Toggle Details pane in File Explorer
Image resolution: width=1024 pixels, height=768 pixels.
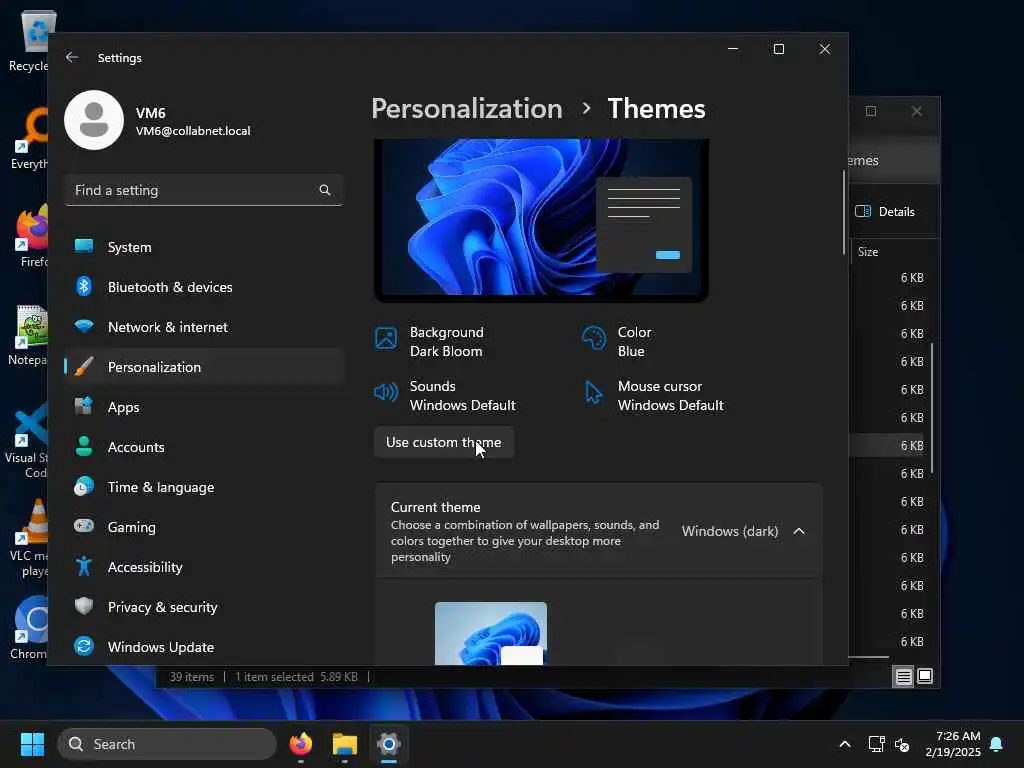click(885, 212)
